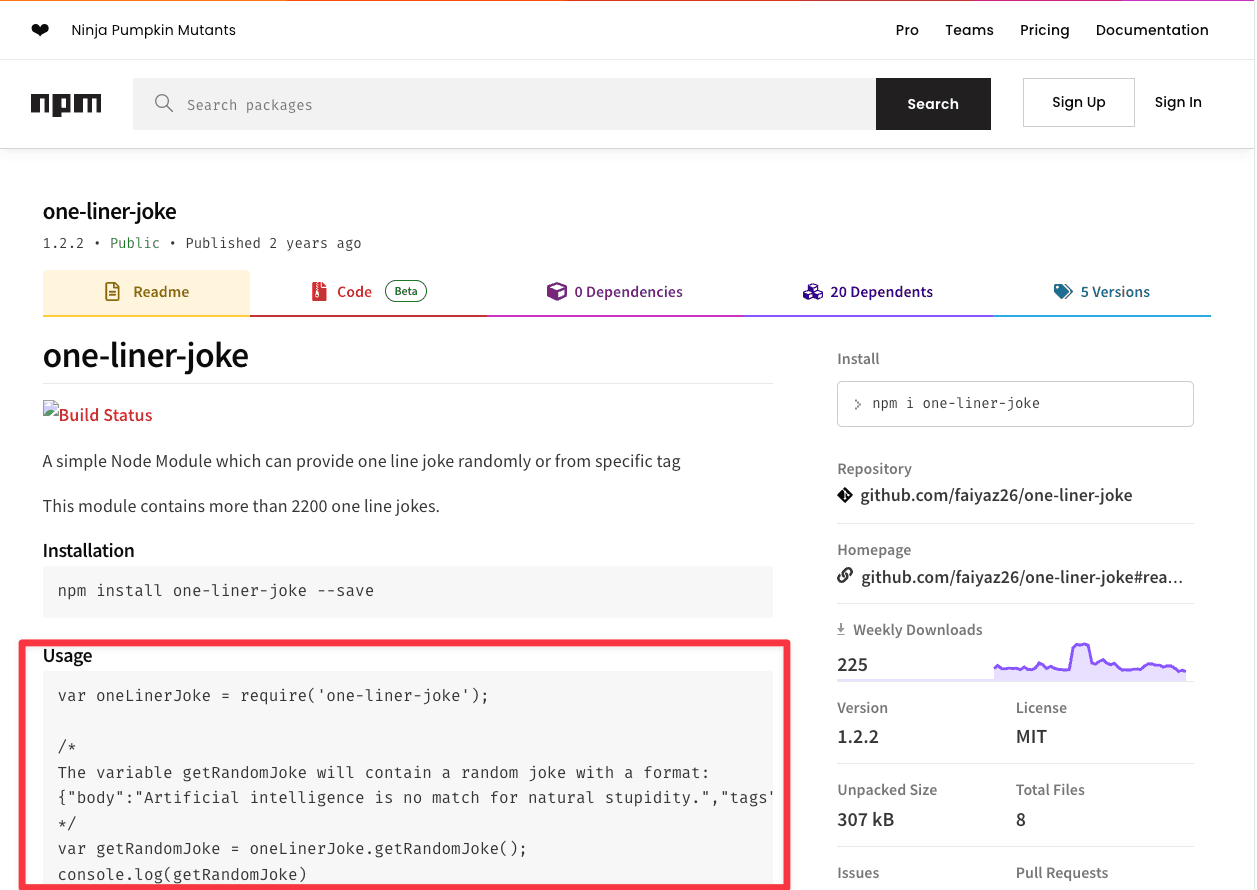
Task: Click the Ninja Pumpkin Mutants text
Action: pos(154,30)
